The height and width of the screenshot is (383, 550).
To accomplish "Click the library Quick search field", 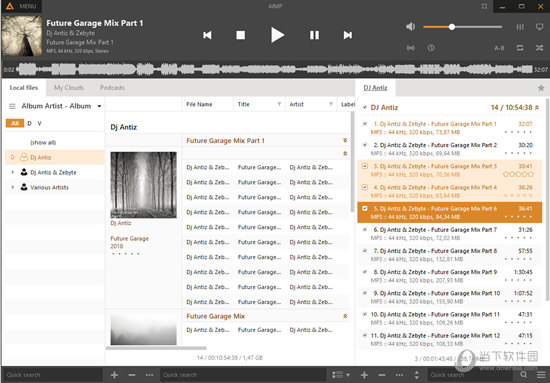I will click(x=53, y=375).
